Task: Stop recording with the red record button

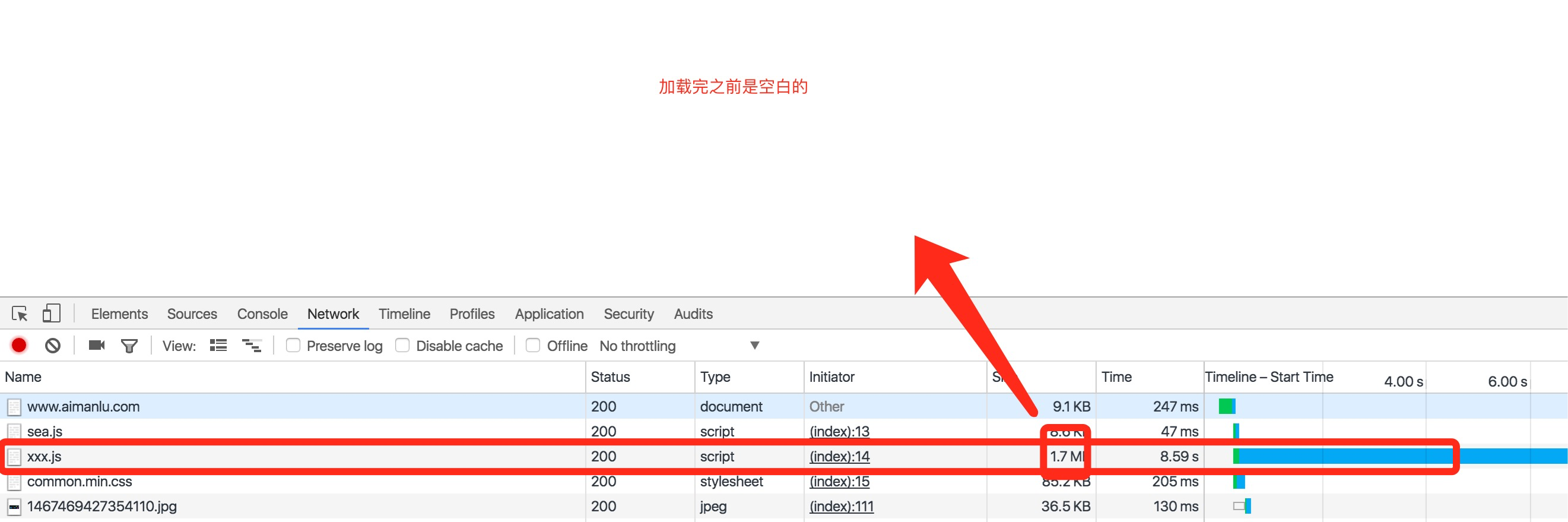Action: coord(19,346)
